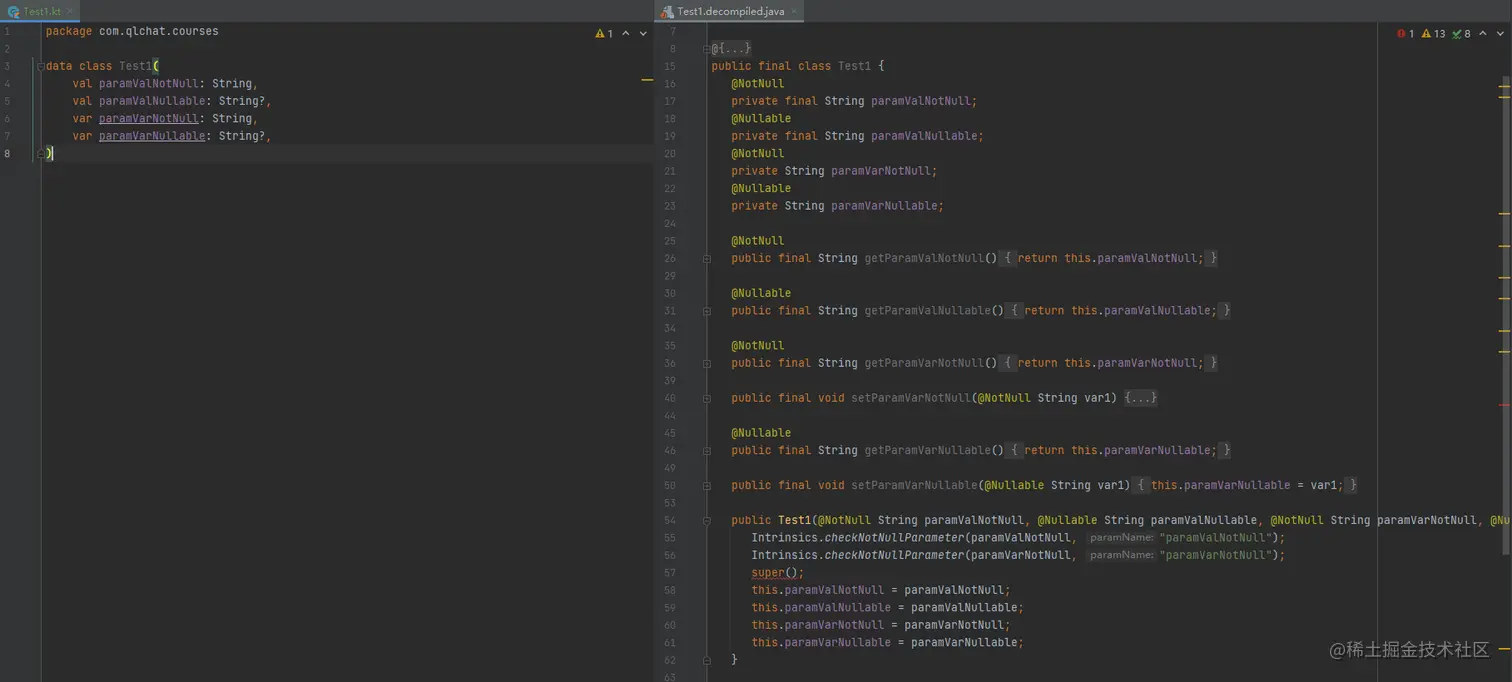This screenshot has height=682, width=1512.
Task: Expand the setParamVarNullable method fold
Action: [x=706, y=485]
